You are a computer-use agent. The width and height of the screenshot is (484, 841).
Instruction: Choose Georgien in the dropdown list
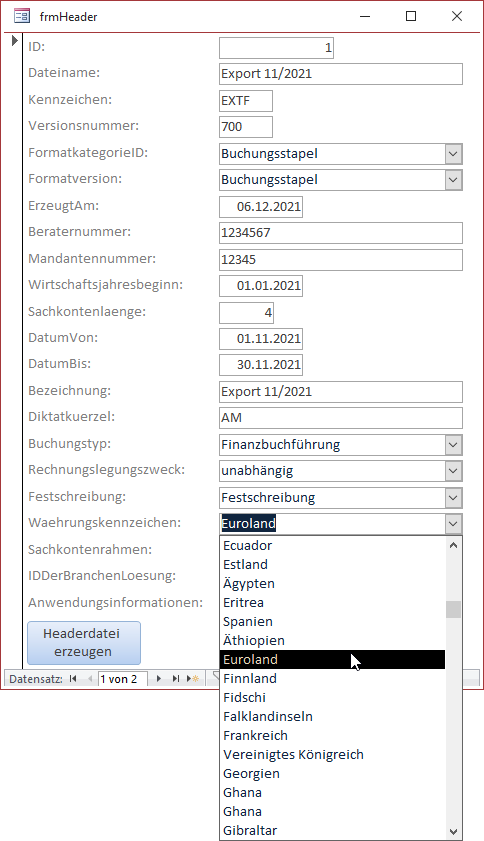pyautogui.click(x=333, y=774)
